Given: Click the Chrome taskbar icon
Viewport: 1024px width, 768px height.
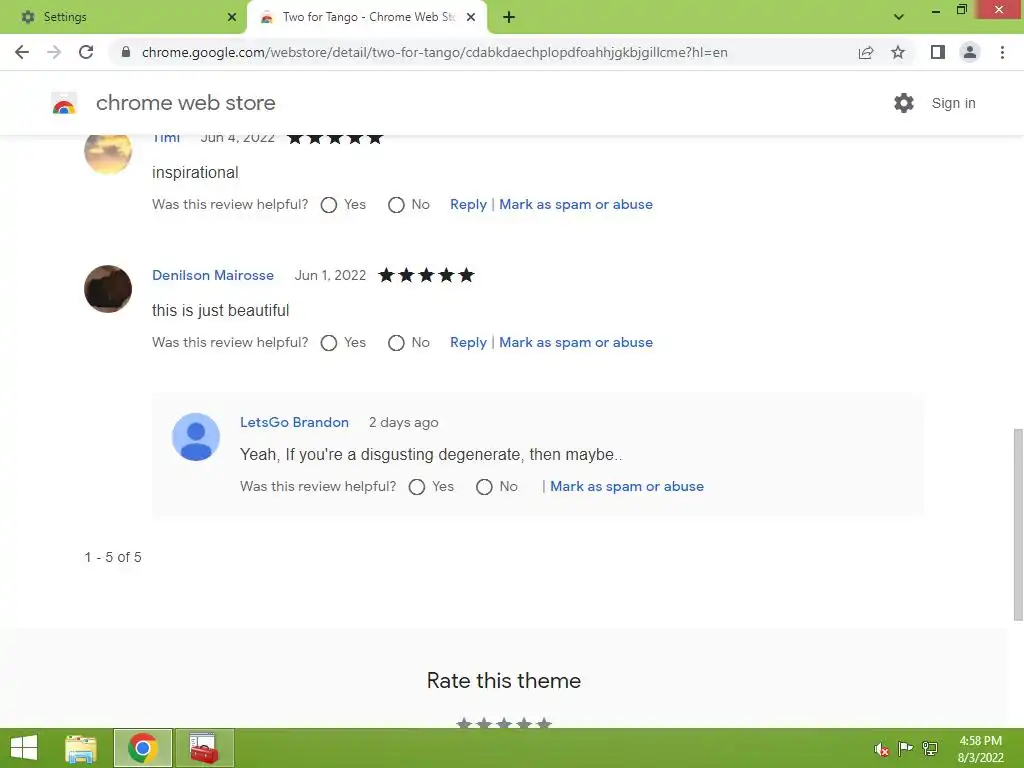Looking at the screenshot, I should 143,748.
